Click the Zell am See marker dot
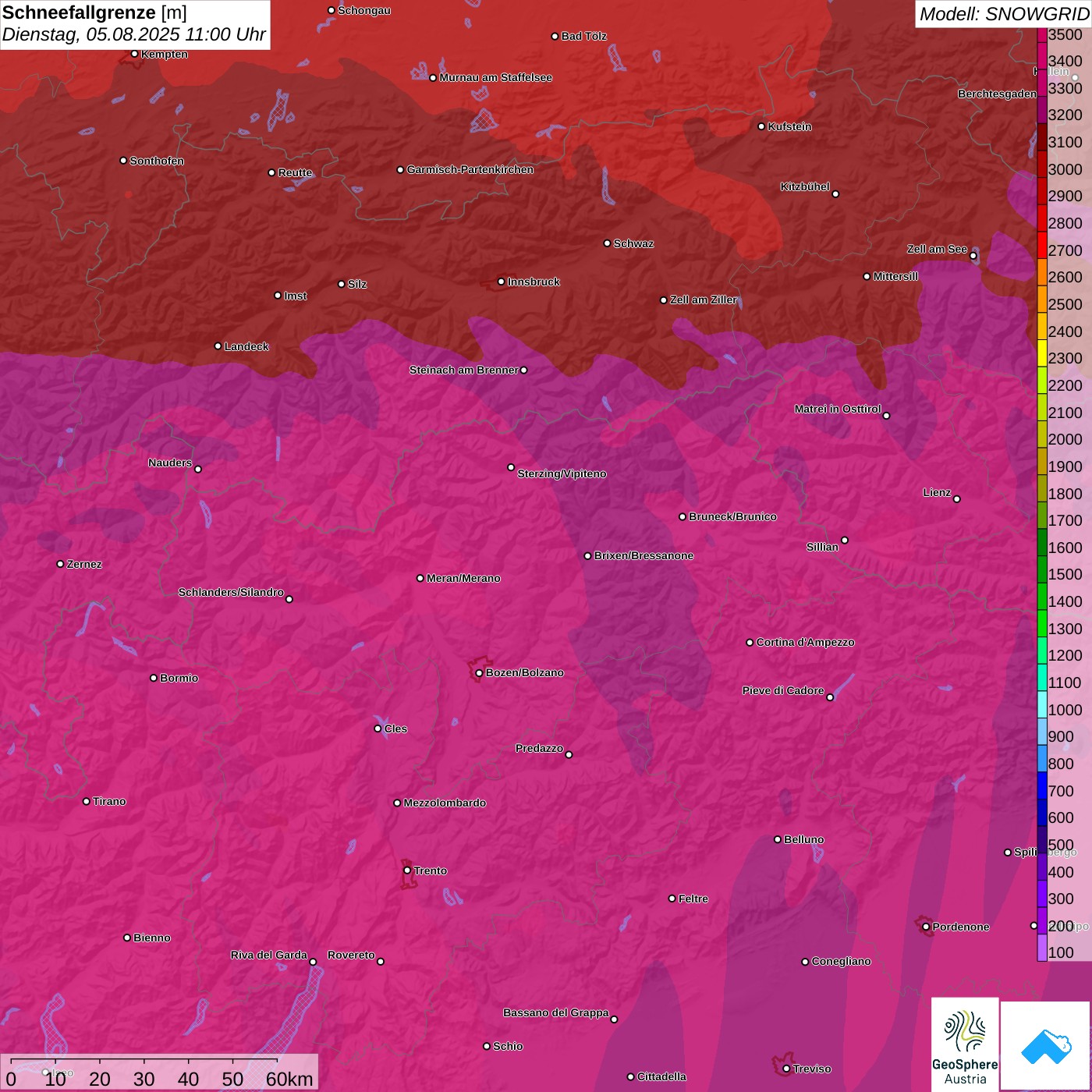Viewport: 1092px width, 1092px height. (973, 256)
